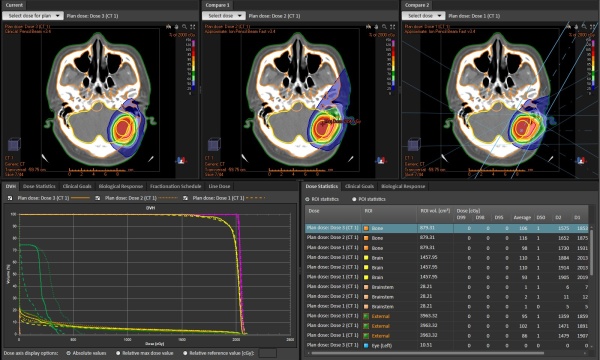This screenshot has height=360, width=600.
Task: Click the binoculars icon in the Compare 1 view
Action: (x=368, y=27)
